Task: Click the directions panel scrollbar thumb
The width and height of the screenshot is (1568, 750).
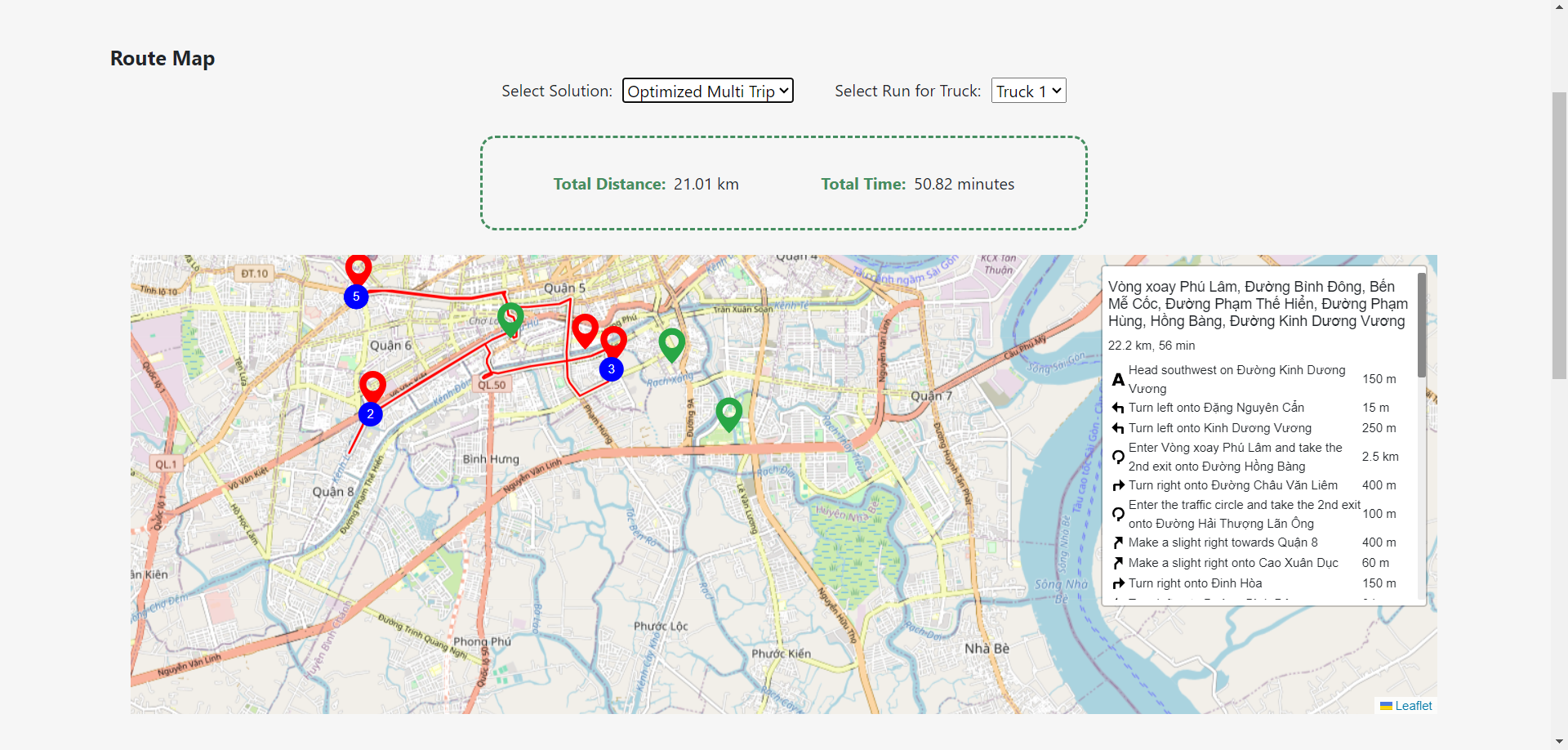Action: point(1421,327)
